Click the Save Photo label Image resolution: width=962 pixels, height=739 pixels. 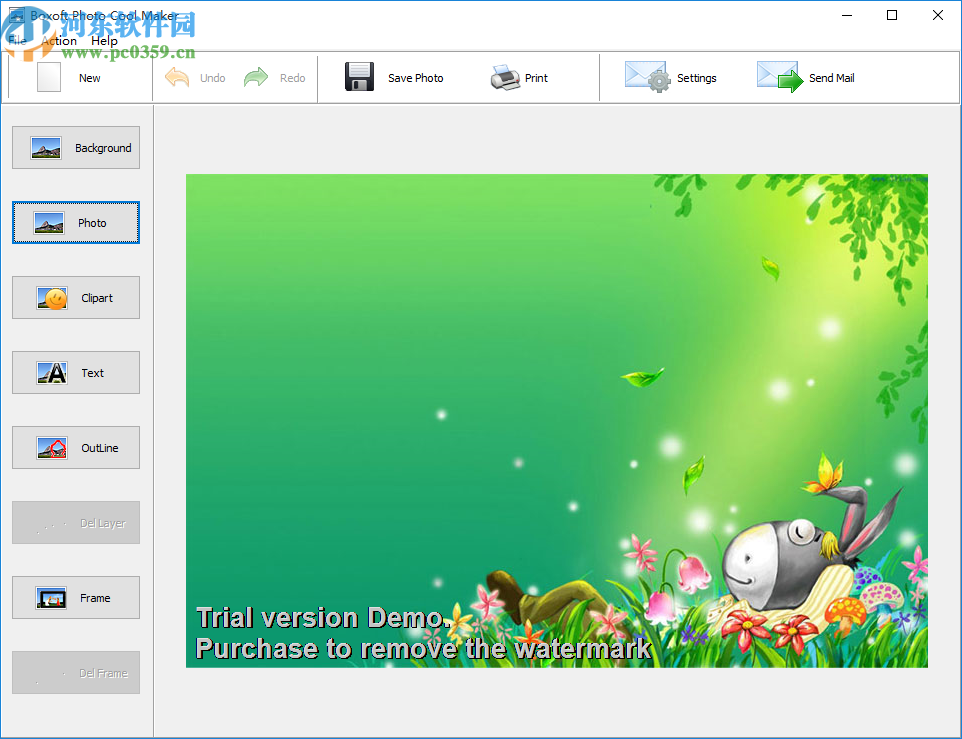[x=415, y=78]
